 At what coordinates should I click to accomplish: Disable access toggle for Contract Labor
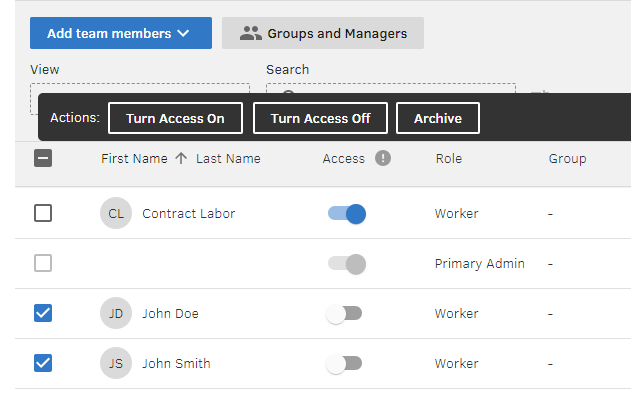(347, 213)
